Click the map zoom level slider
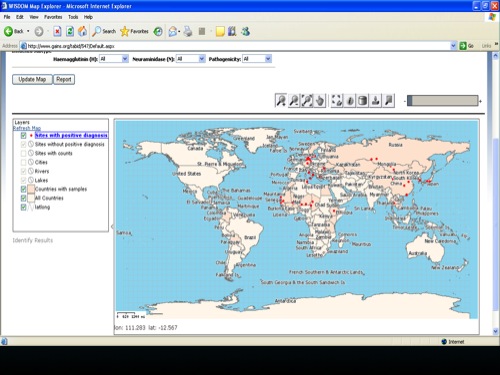Image resolution: width=500 pixels, height=375 pixels. (443, 101)
